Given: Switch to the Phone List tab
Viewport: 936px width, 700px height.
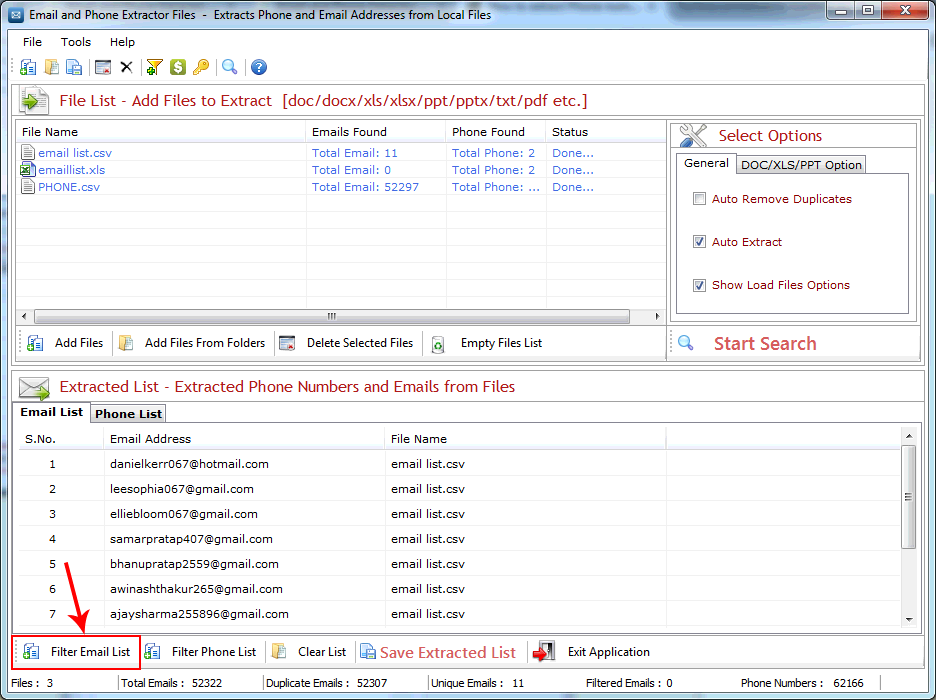Looking at the screenshot, I should click(x=128, y=414).
